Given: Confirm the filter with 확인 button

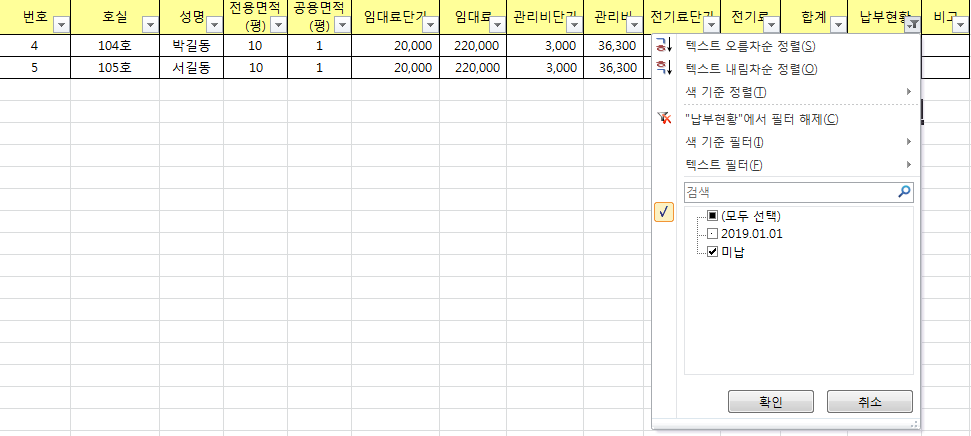Looking at the screenshot, I should pos(770,401).
